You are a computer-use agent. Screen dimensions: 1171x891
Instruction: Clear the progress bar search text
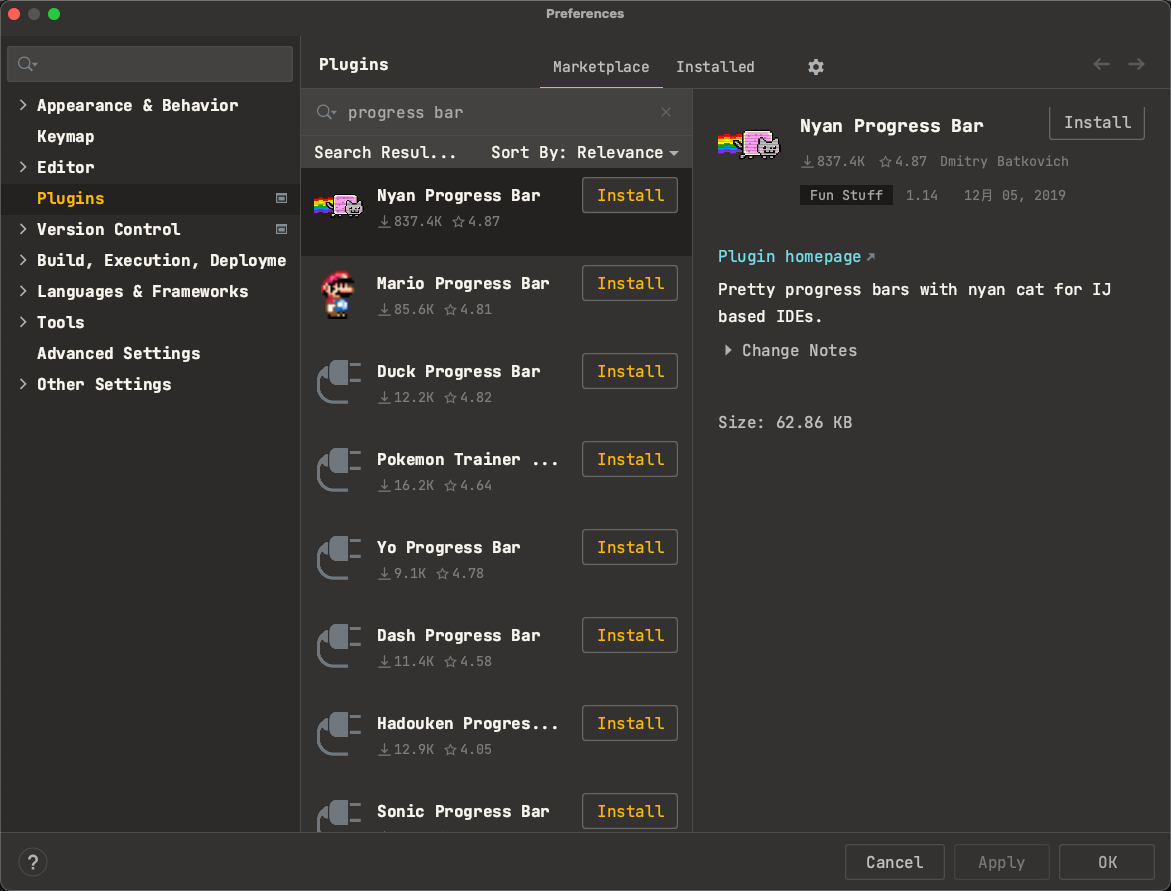[666, 112]
